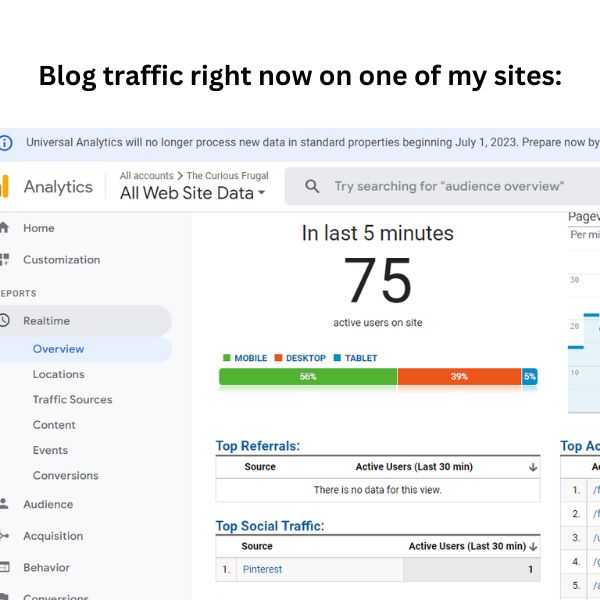Image resolution: width=600 pixels, height=600 pixels.
Task: Select the Events realtime report
Action: coord(50,450)
